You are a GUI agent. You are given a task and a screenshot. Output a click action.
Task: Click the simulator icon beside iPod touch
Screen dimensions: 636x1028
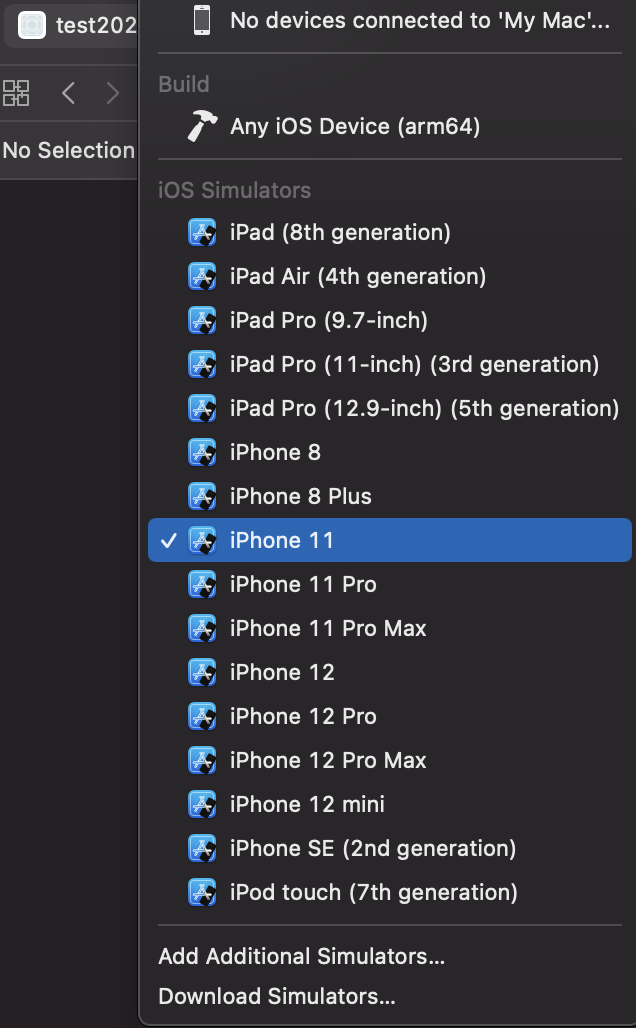203,892
